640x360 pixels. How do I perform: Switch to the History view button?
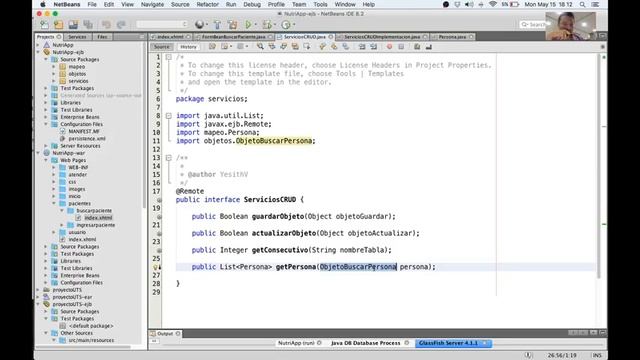pyautogui.click(x=188, y=47)
